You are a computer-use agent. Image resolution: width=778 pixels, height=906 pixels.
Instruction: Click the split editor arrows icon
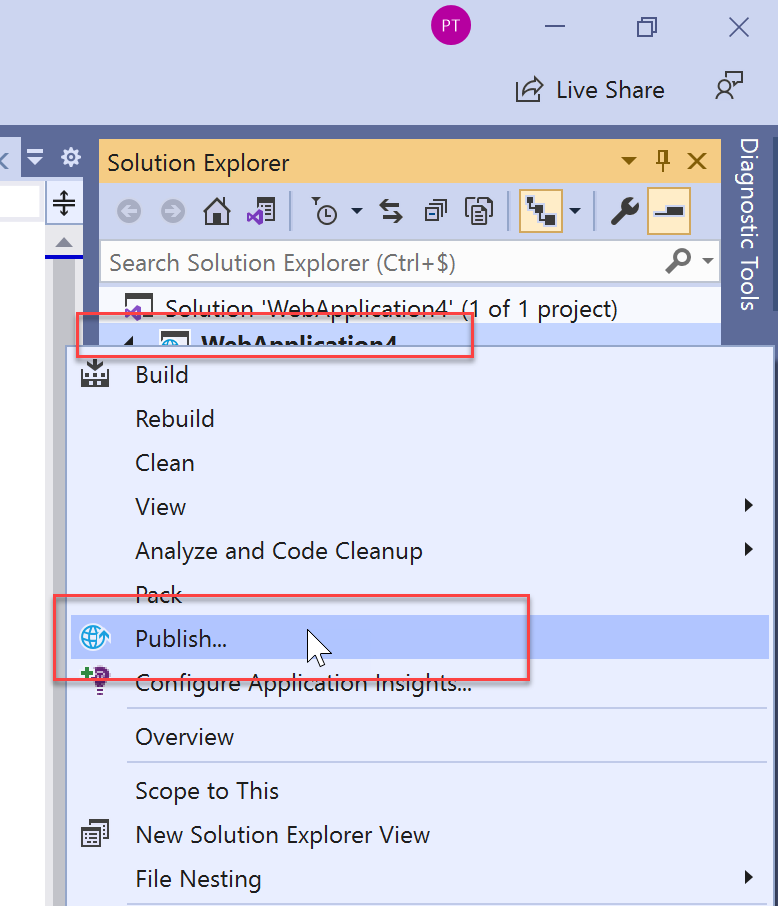[x=64, y=203]
